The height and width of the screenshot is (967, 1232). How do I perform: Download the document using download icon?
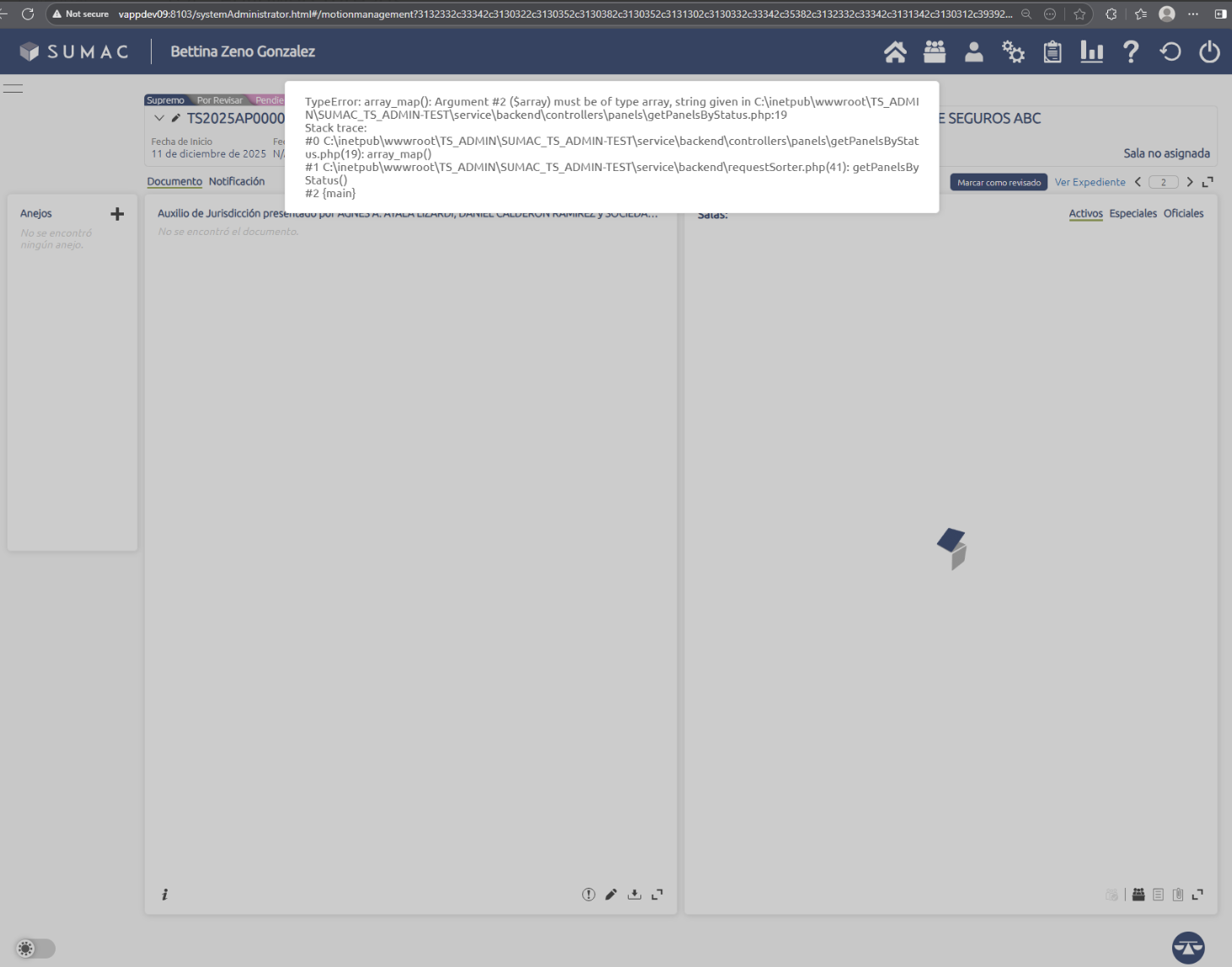pyautogui.click(x=635, y=895)
